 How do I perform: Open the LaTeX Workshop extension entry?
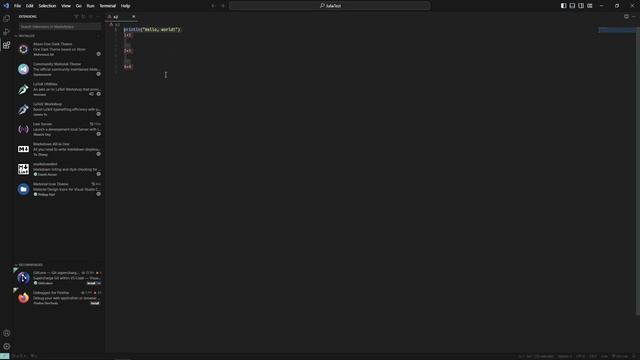(60, 109)
